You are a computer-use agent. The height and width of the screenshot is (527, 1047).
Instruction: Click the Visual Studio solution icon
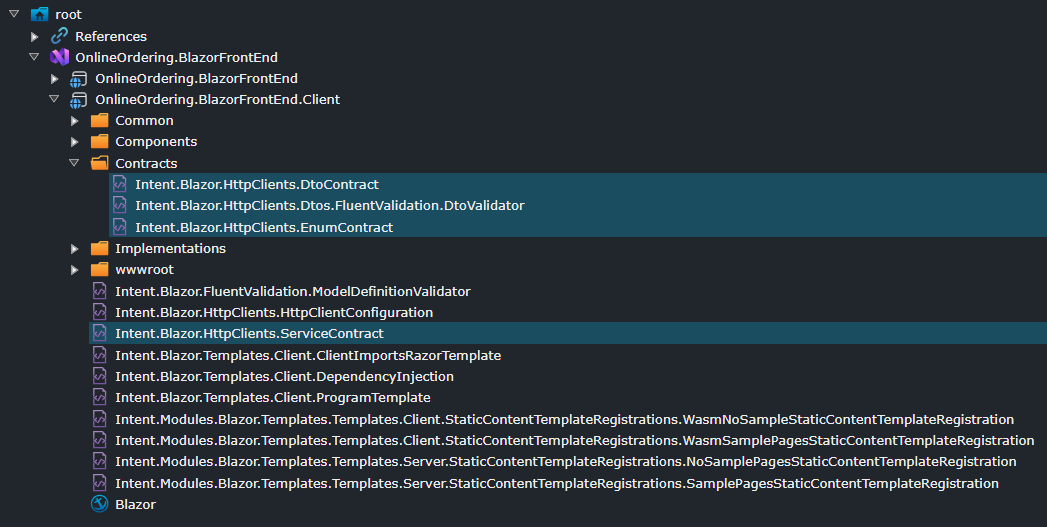(x=59, y=57)
